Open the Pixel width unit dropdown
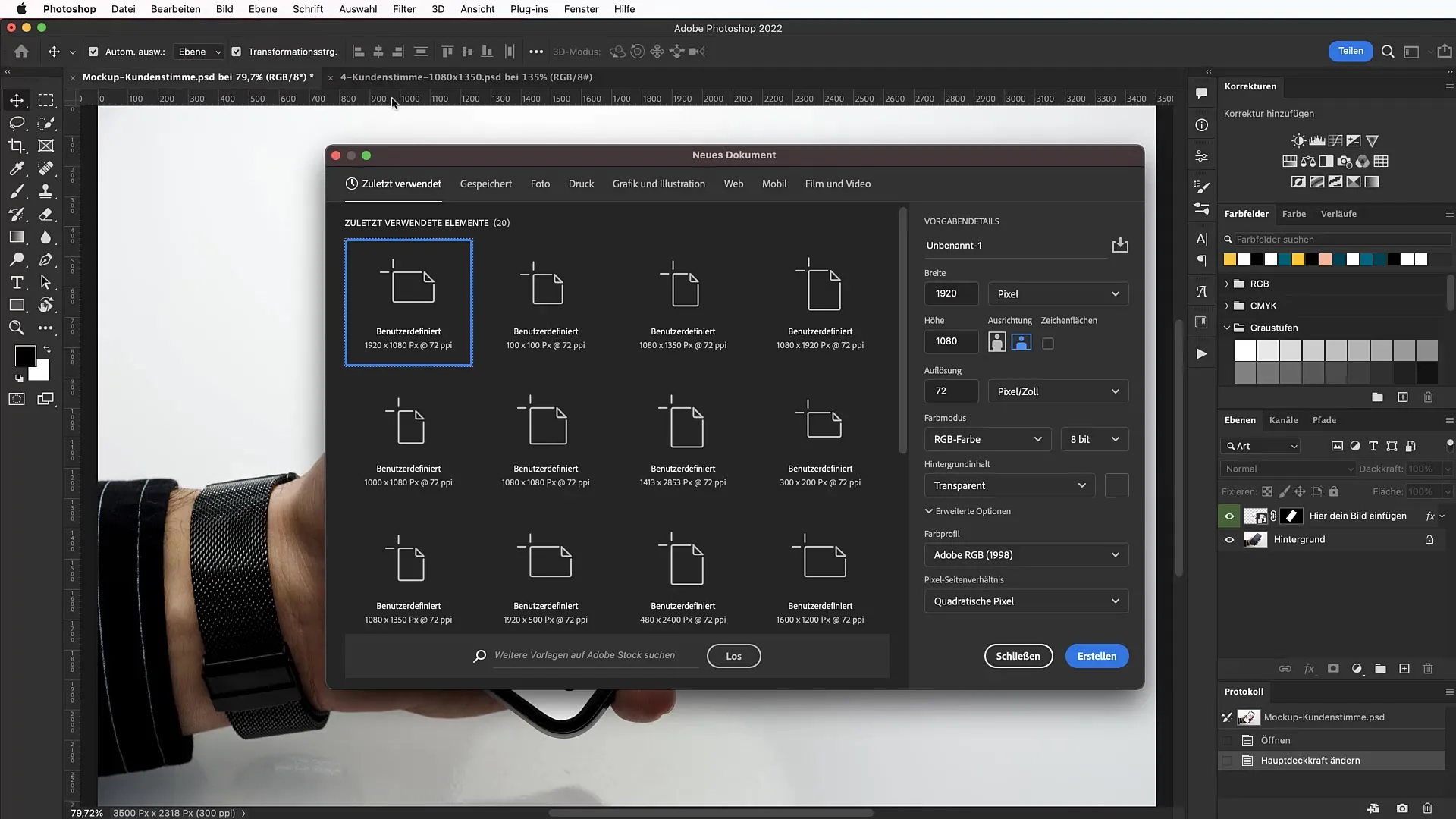 1058,293
